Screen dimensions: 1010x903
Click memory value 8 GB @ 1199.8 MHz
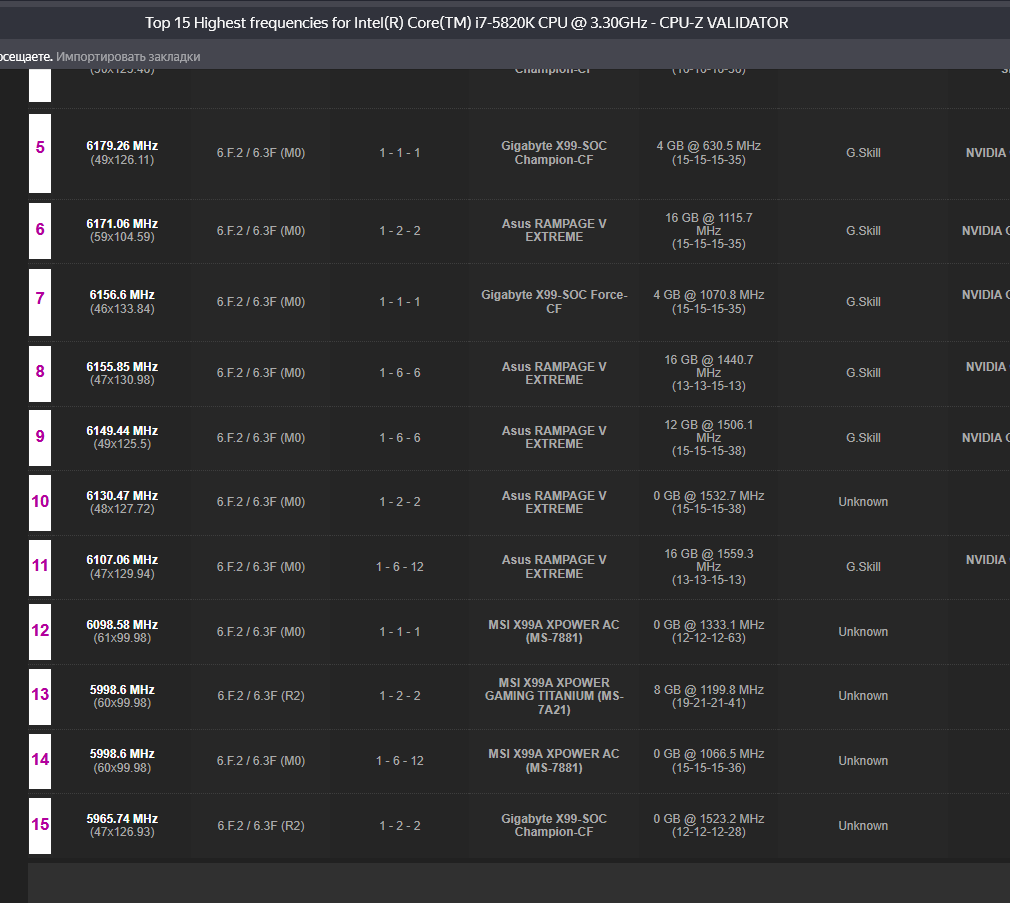[709, 690]
